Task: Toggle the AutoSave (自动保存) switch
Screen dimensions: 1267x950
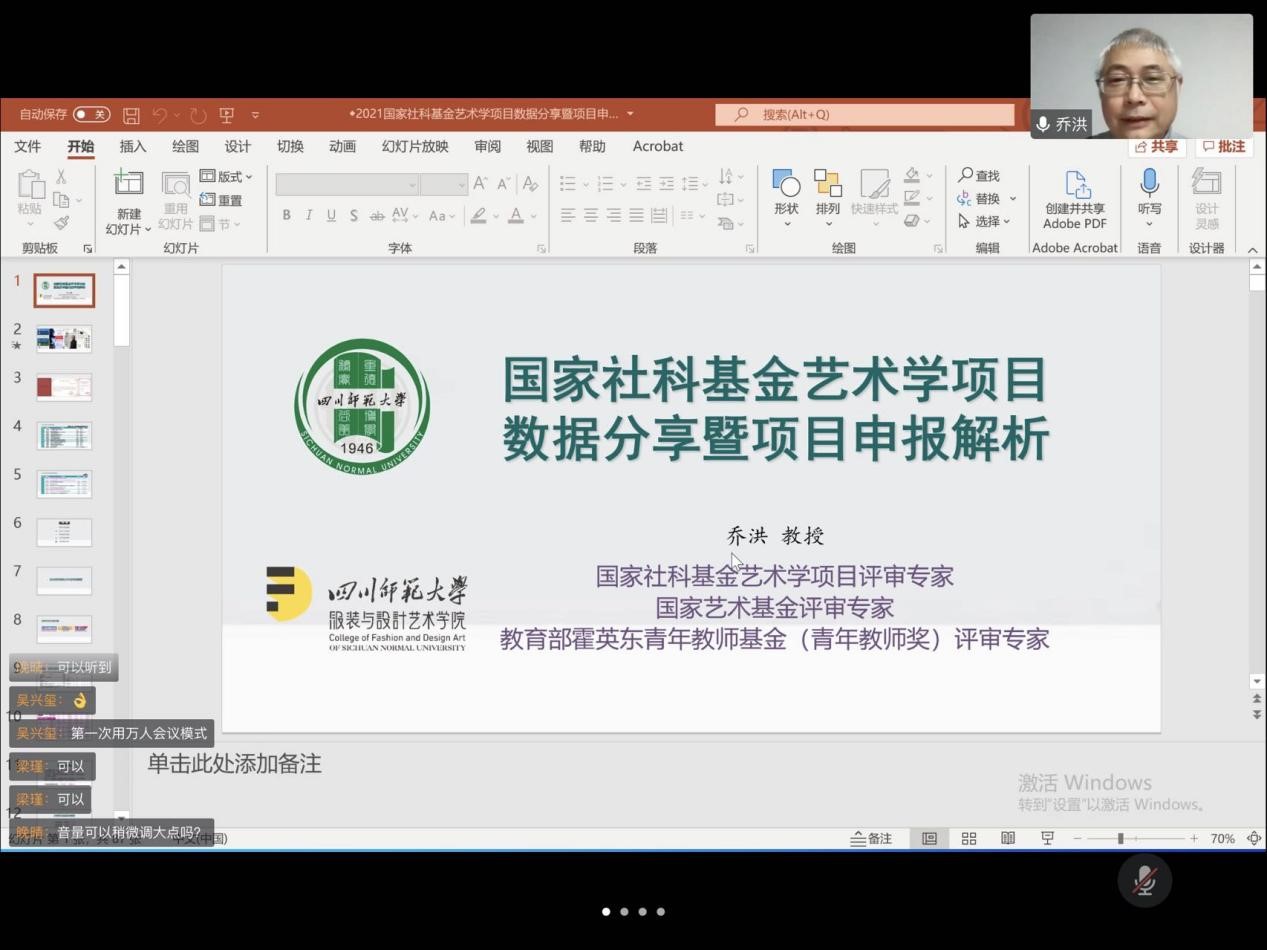Action: coord(91,115)
